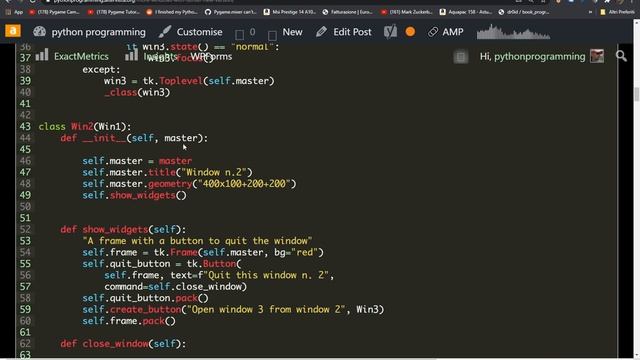Click 'command=self.close_window)' line

point(176,287)
